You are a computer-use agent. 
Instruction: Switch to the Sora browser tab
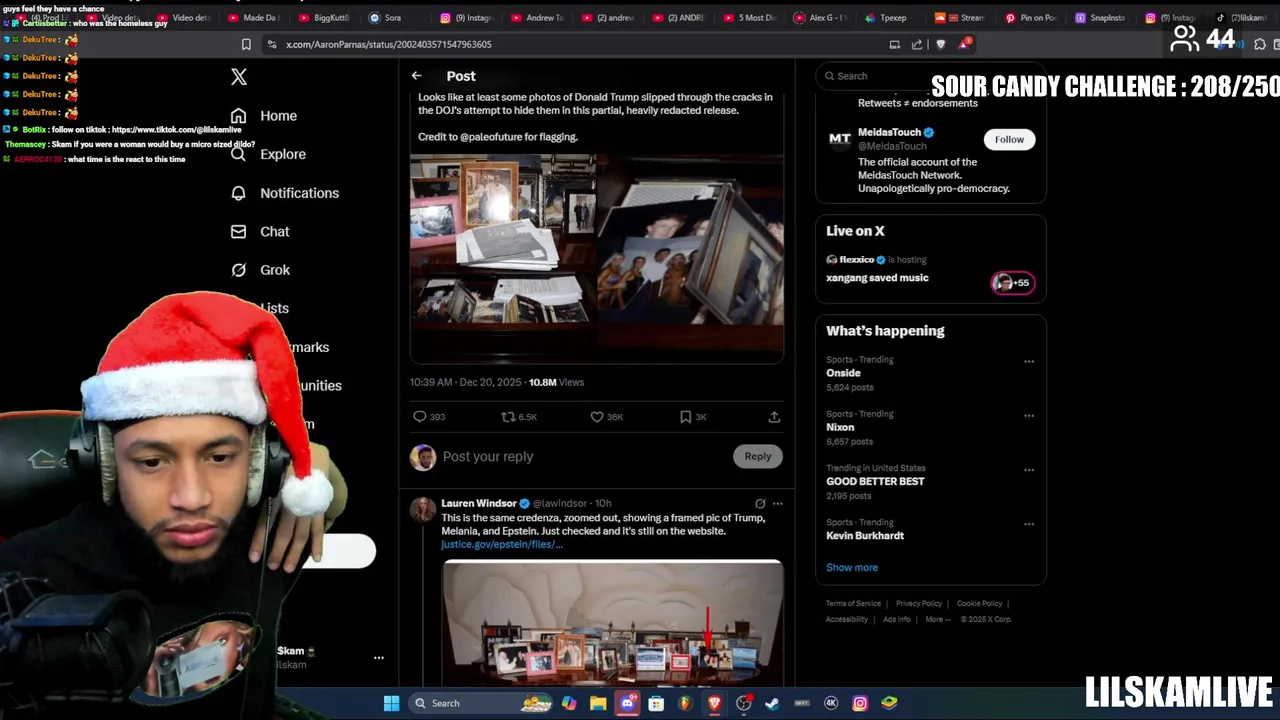pos(386,17)
